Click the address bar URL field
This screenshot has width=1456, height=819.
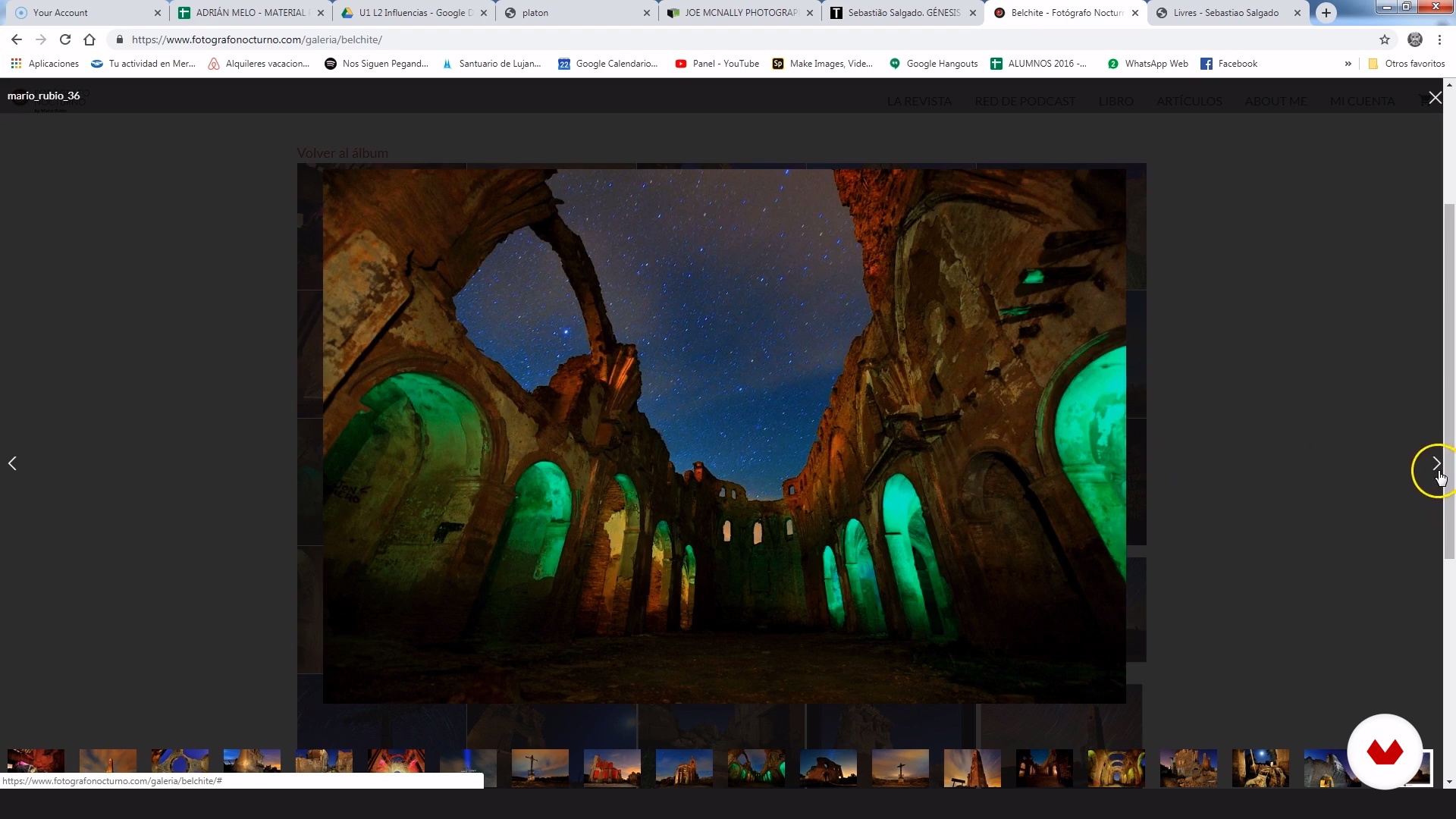(751, 39)
